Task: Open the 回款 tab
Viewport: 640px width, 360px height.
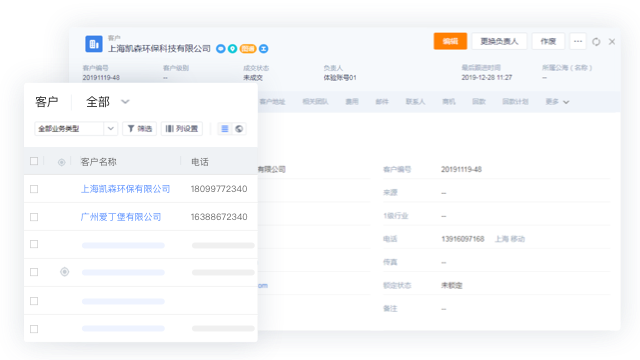Action: pyautogui.click(x=479, y=102)
